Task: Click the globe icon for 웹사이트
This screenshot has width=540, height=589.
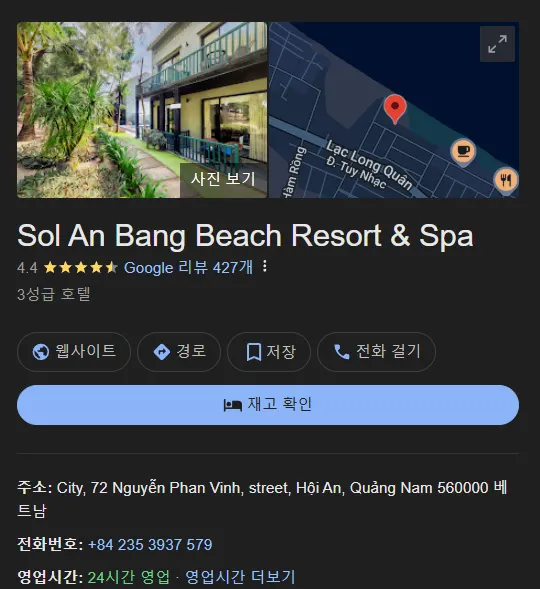Action: [x=41, y=352]
